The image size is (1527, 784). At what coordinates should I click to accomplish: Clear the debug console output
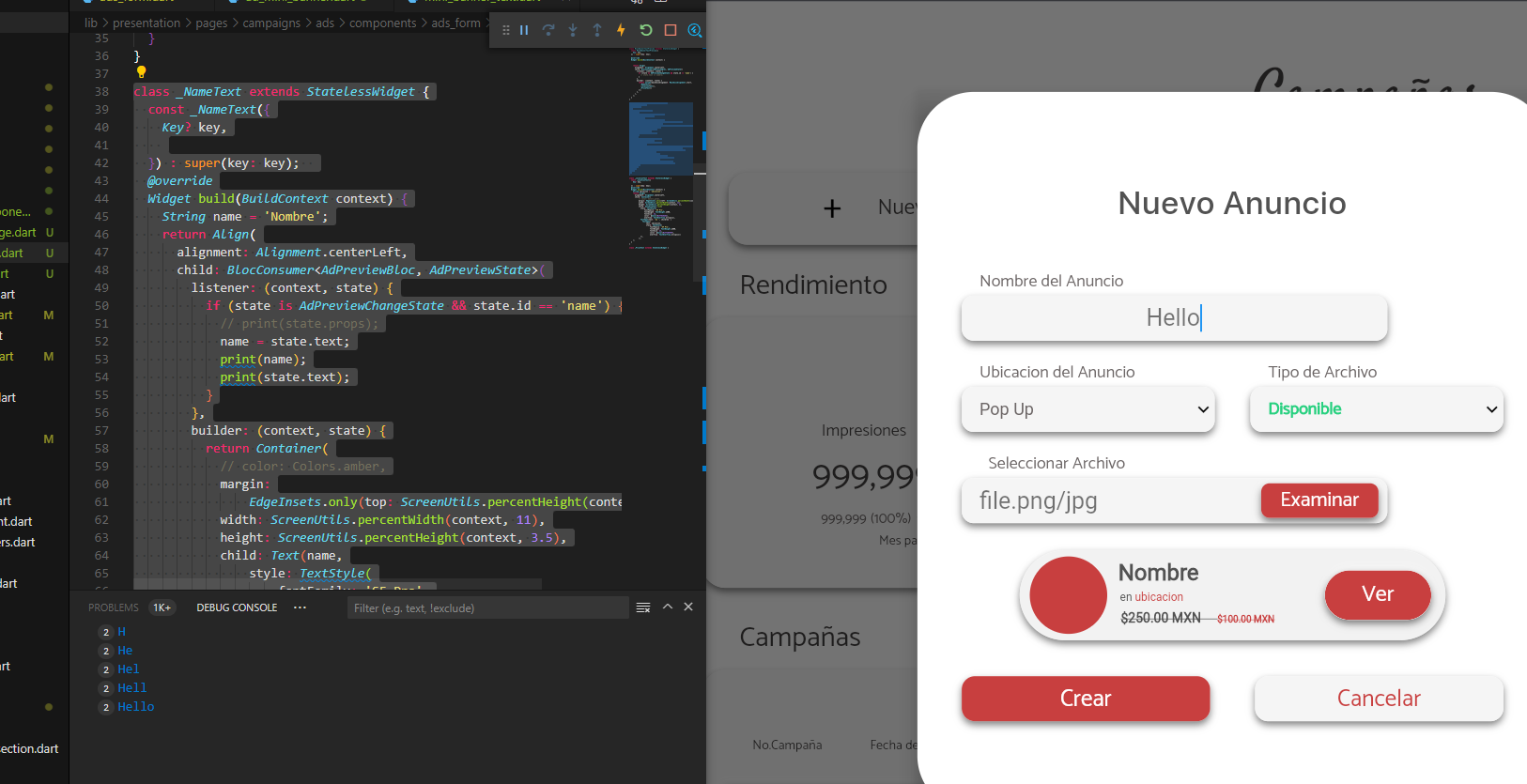click(643, 607)
